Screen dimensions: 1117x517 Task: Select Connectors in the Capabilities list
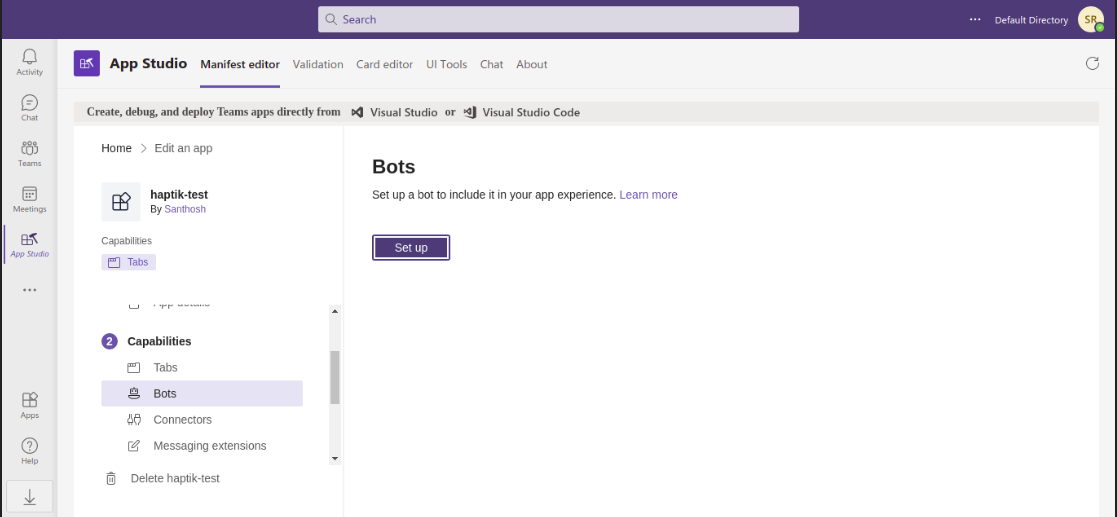(202, 419)
